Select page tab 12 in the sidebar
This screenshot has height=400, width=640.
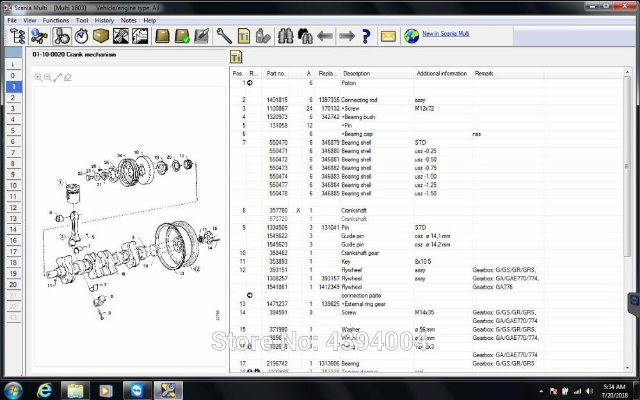(x=13, y=207)
